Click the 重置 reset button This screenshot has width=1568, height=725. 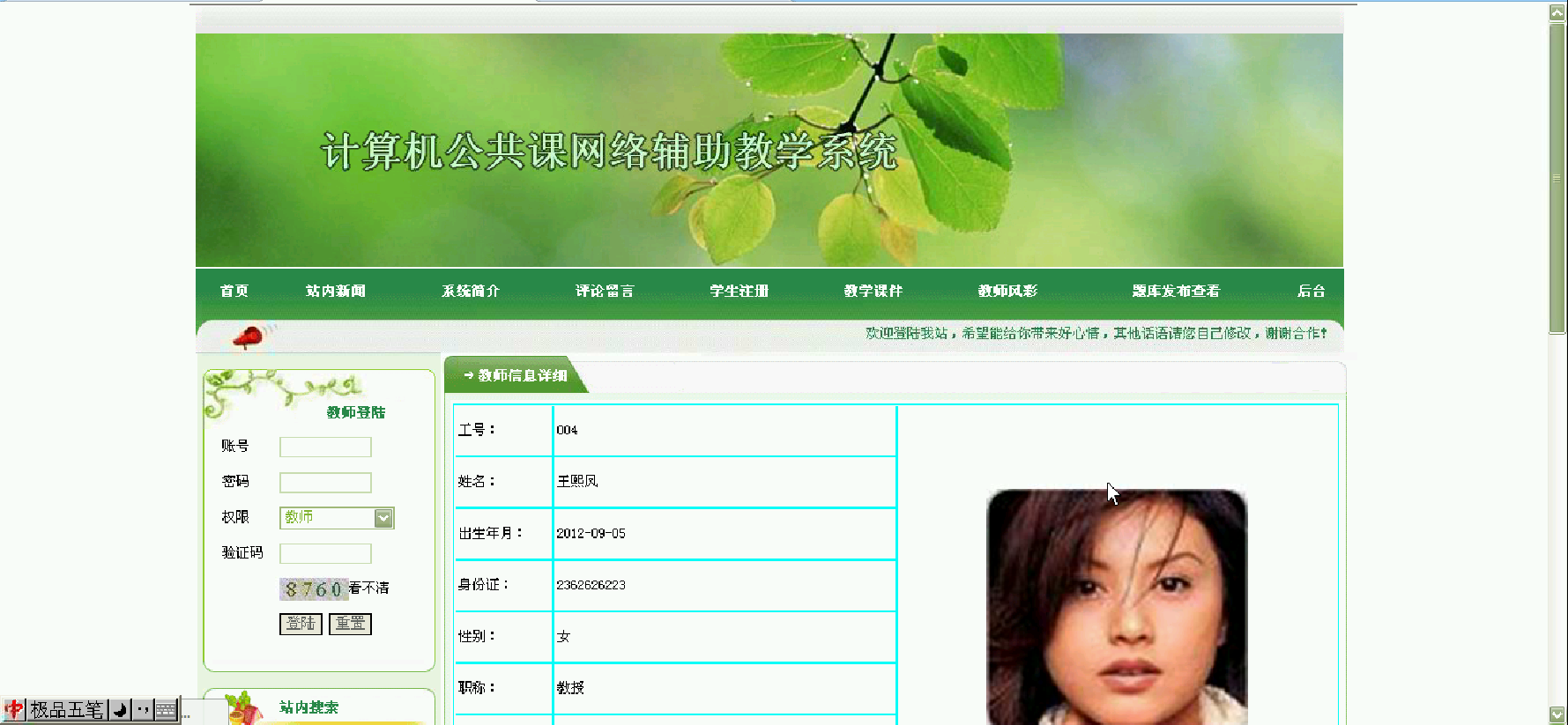click(x=350, y=624)
